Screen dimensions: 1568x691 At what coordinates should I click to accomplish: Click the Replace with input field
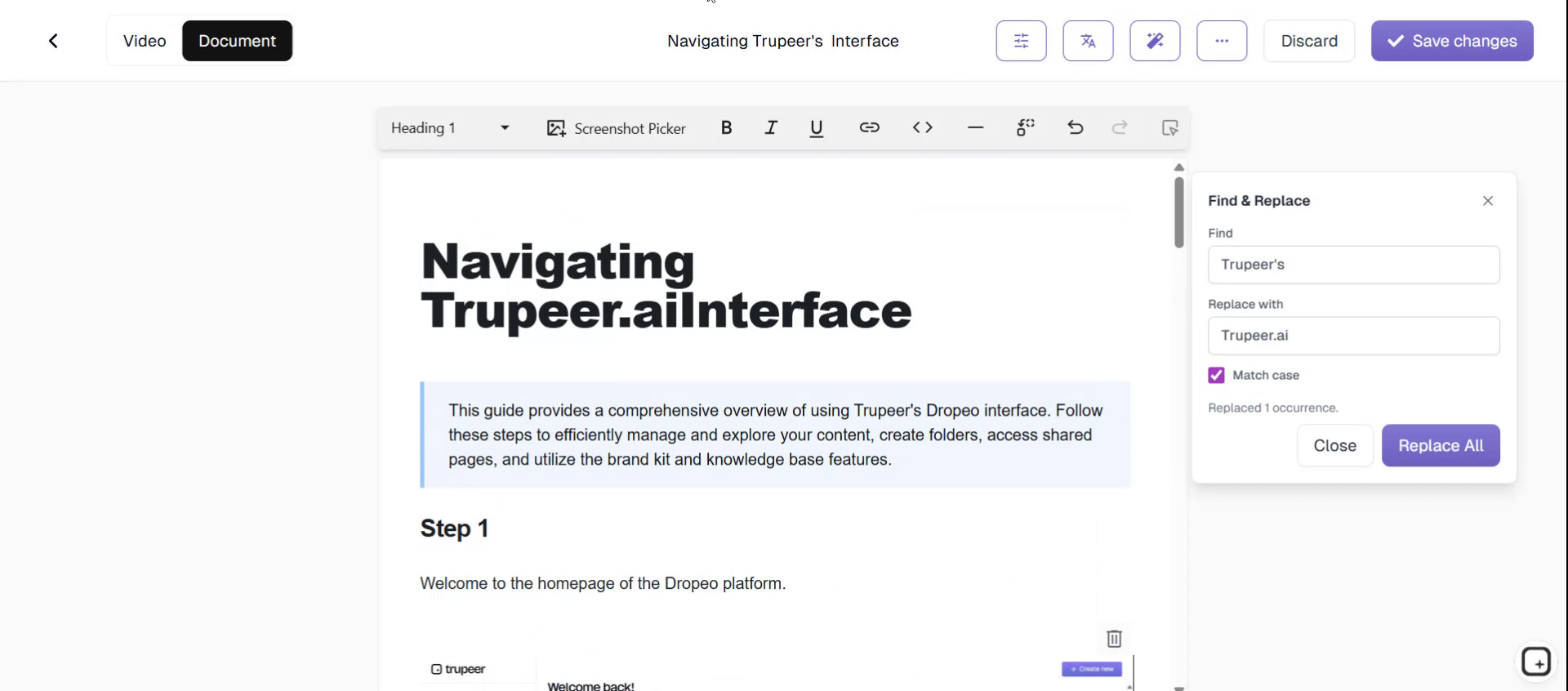[1353, 336]
